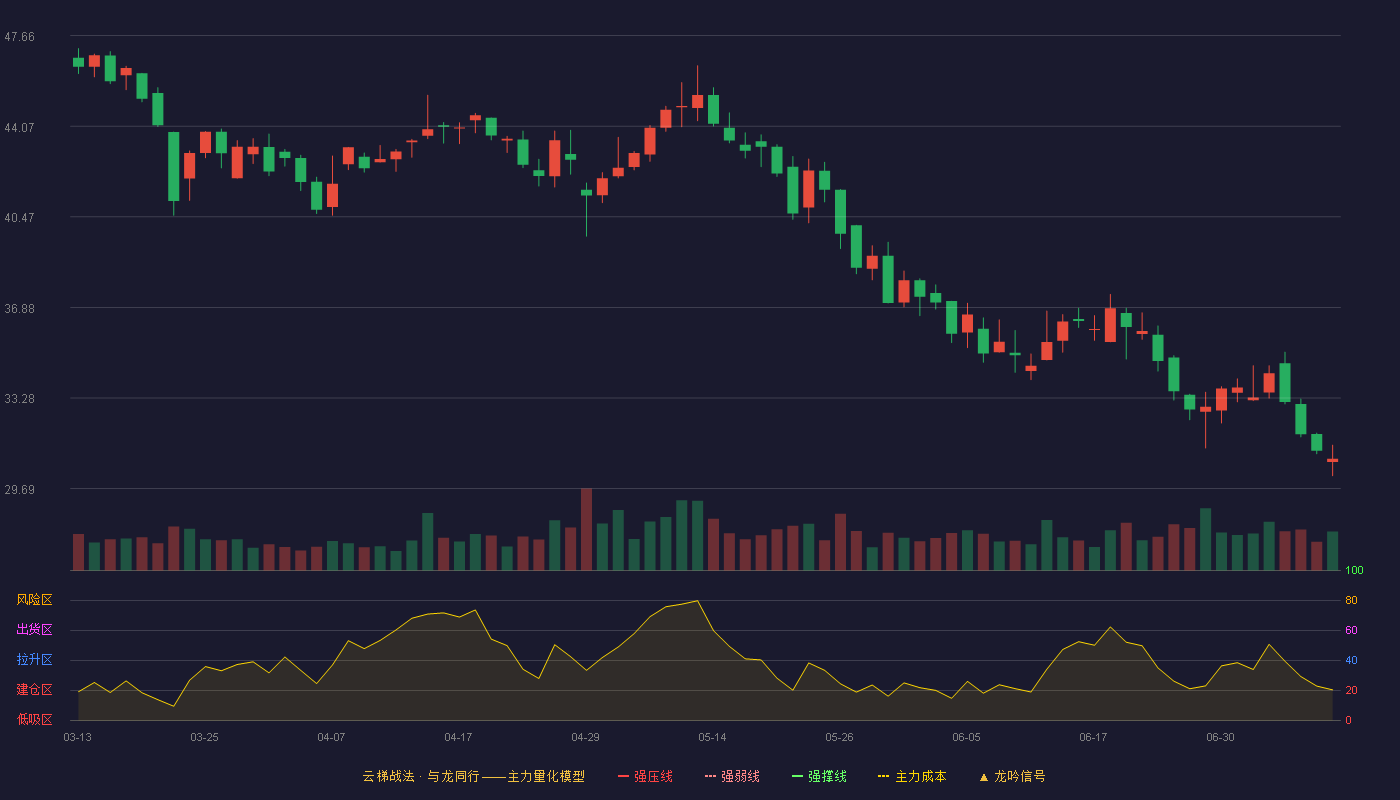Image resolution: width=1400 pixels, height=800 pixels.
Task: Click the 04-29 date axis label
Action: [x=585, y=737]
